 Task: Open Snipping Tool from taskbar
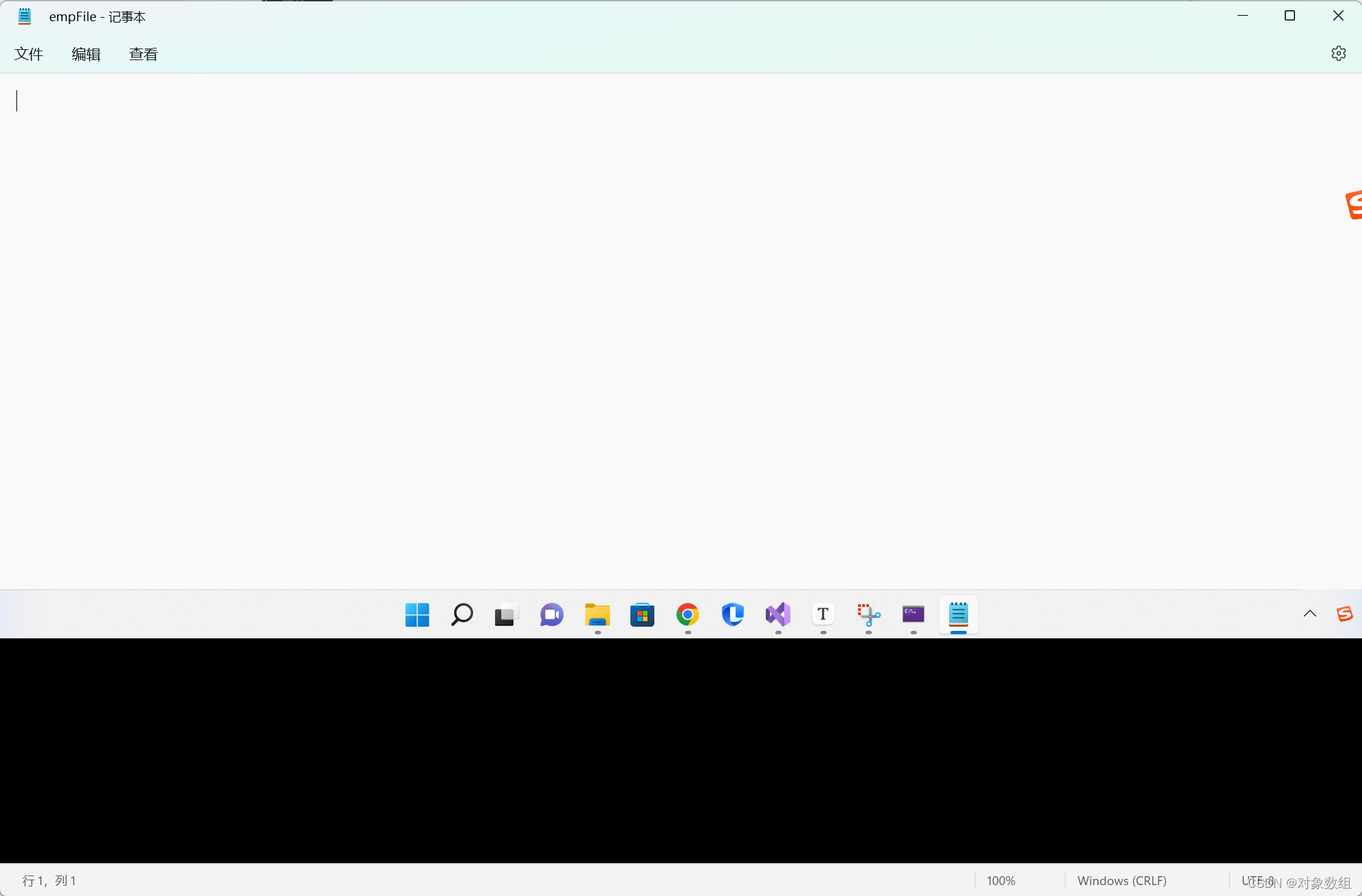pos(868,614)
